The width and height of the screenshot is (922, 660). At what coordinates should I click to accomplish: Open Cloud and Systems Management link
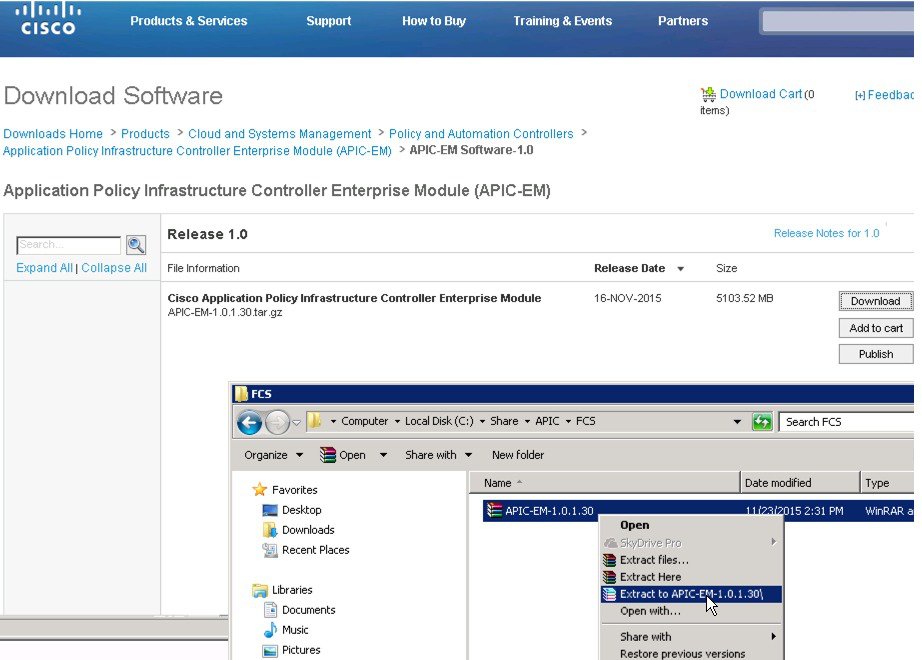(279, 134)
